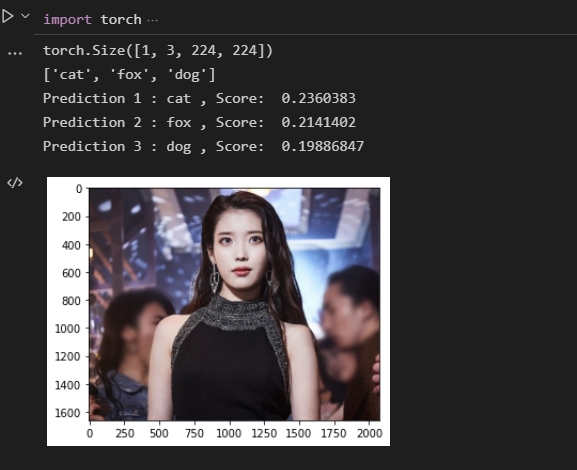Viewport: 577px width, 470px height.
Task: Click the x-axis tick label 2000
Action: (369, 434)
